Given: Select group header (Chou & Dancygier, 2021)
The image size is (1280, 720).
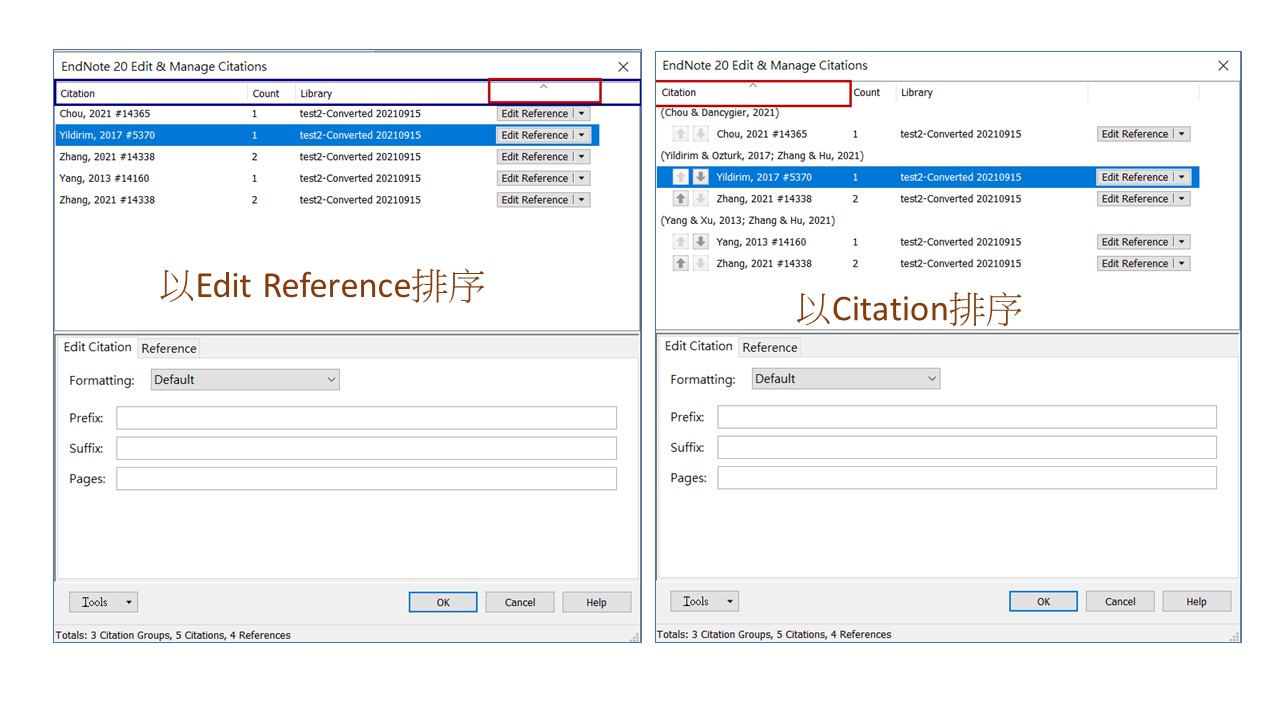Looking at the screenshot, I should (x=720, y=113).
